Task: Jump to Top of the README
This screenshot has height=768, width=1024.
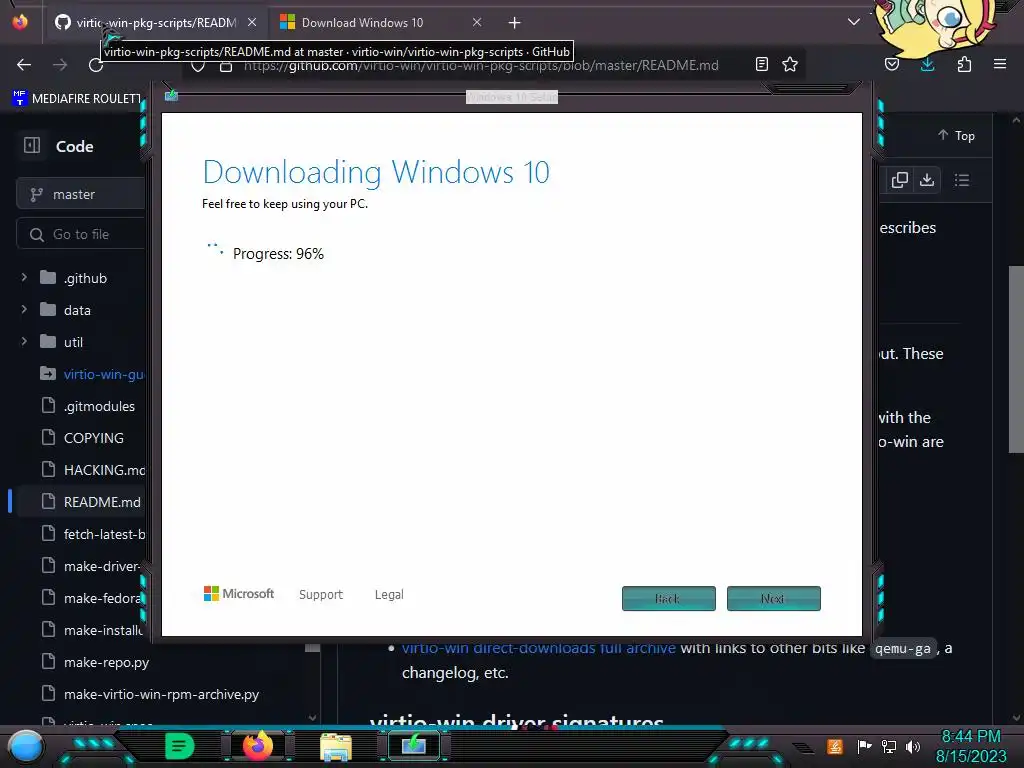Action: [x=956, y=135]
